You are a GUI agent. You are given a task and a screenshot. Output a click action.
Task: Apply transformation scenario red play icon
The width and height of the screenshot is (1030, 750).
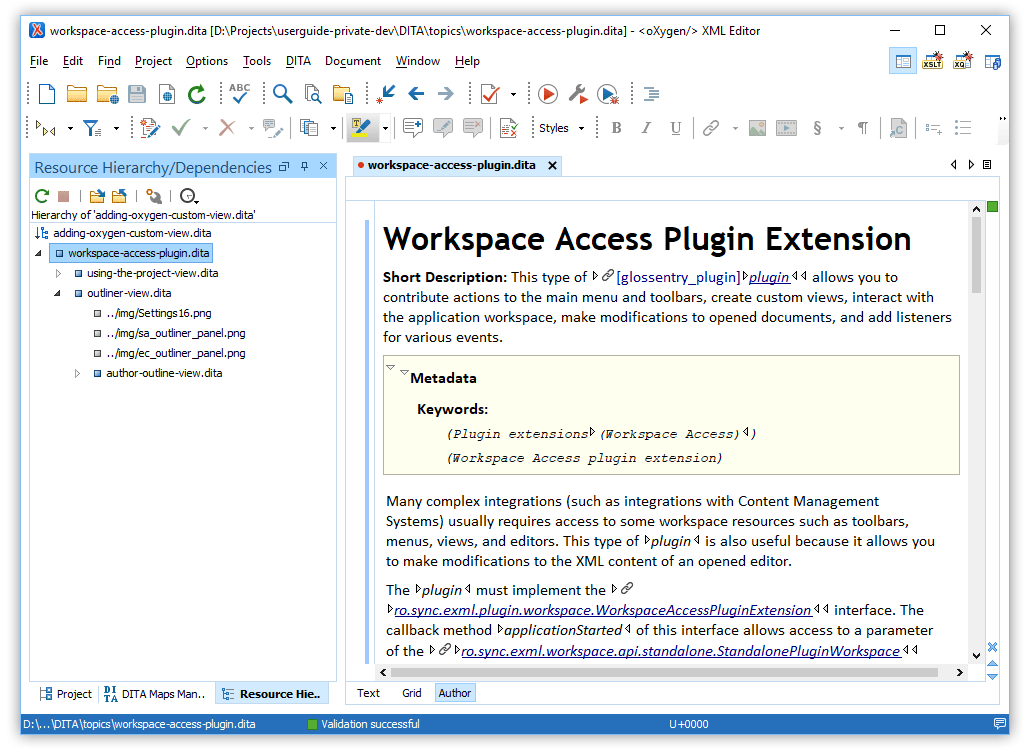coord(548,94)
